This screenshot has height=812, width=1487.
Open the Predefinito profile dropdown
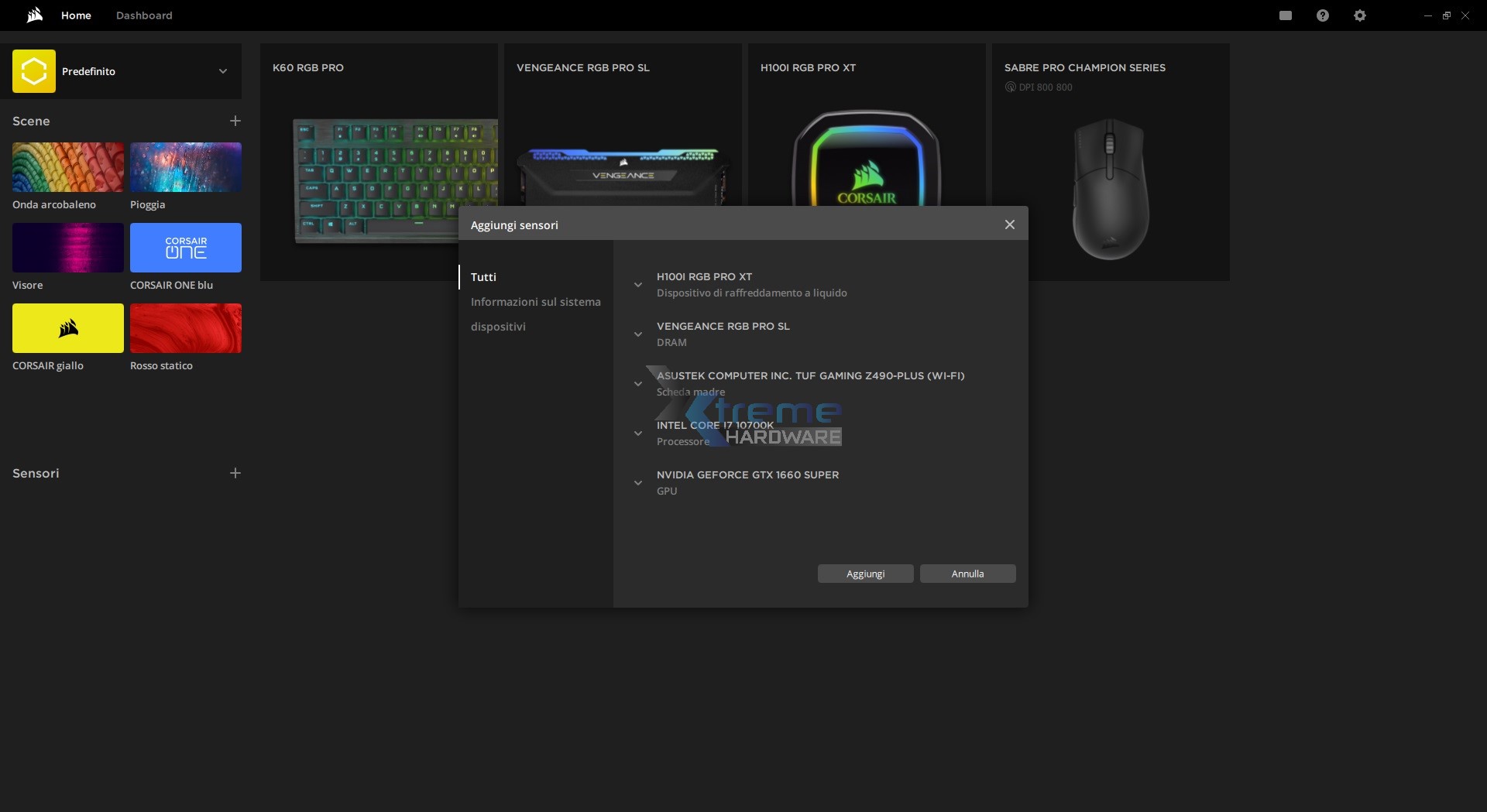(x=223, y=71)
